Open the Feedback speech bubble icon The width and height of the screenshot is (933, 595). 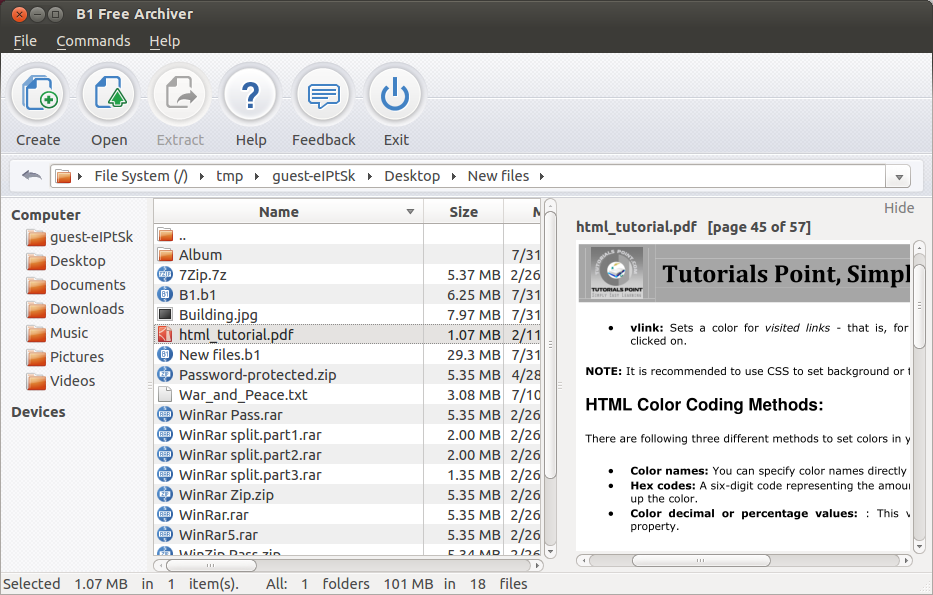323,95
